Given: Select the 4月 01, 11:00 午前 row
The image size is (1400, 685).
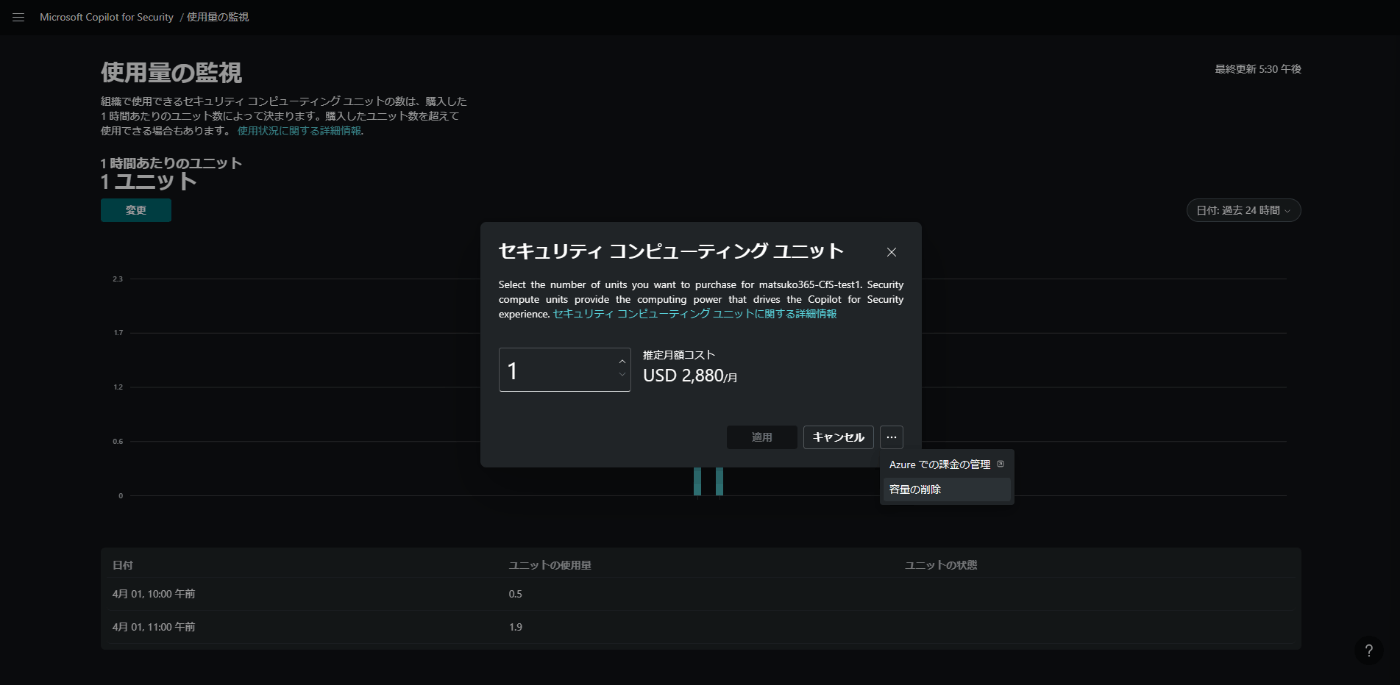Looking at the screenshot, I should click(701, 627).
